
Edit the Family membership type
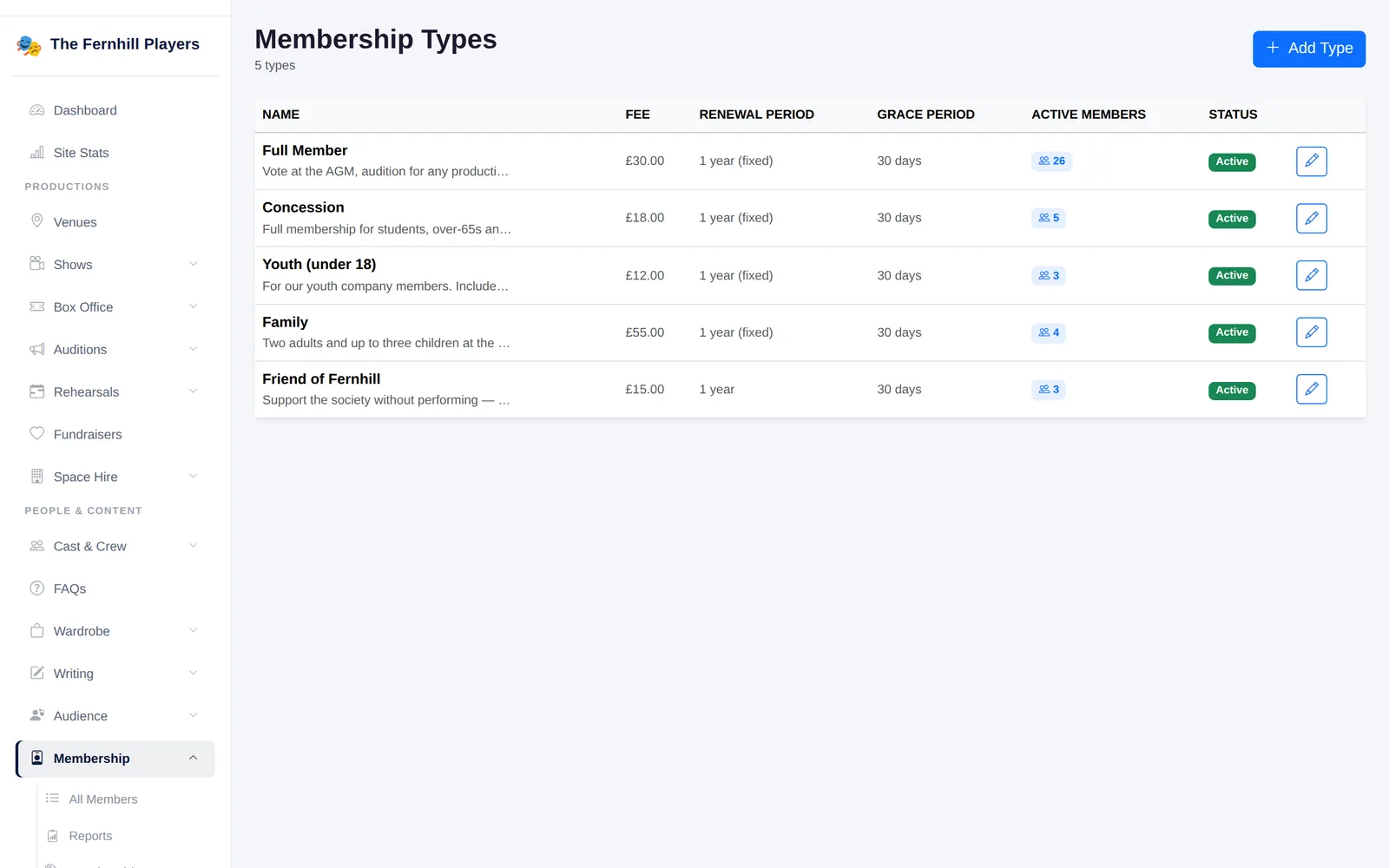(1312, 332)
